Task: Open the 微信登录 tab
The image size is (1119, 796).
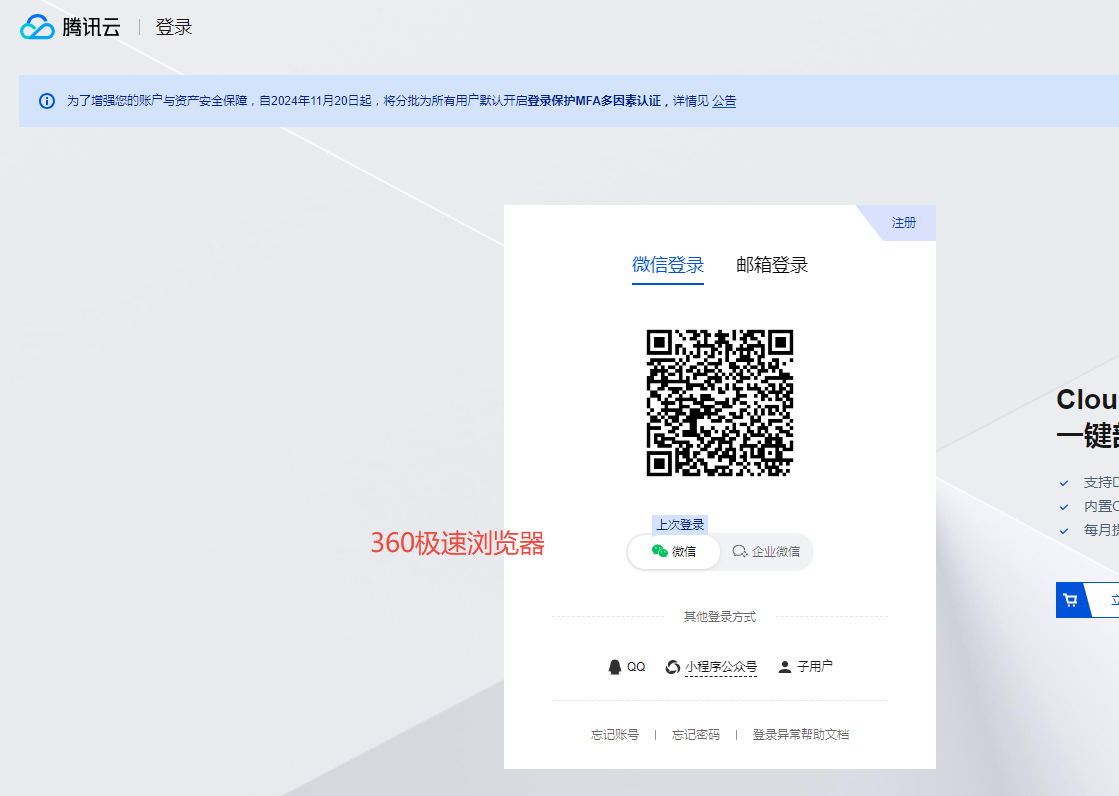Action: pos(667,265)
